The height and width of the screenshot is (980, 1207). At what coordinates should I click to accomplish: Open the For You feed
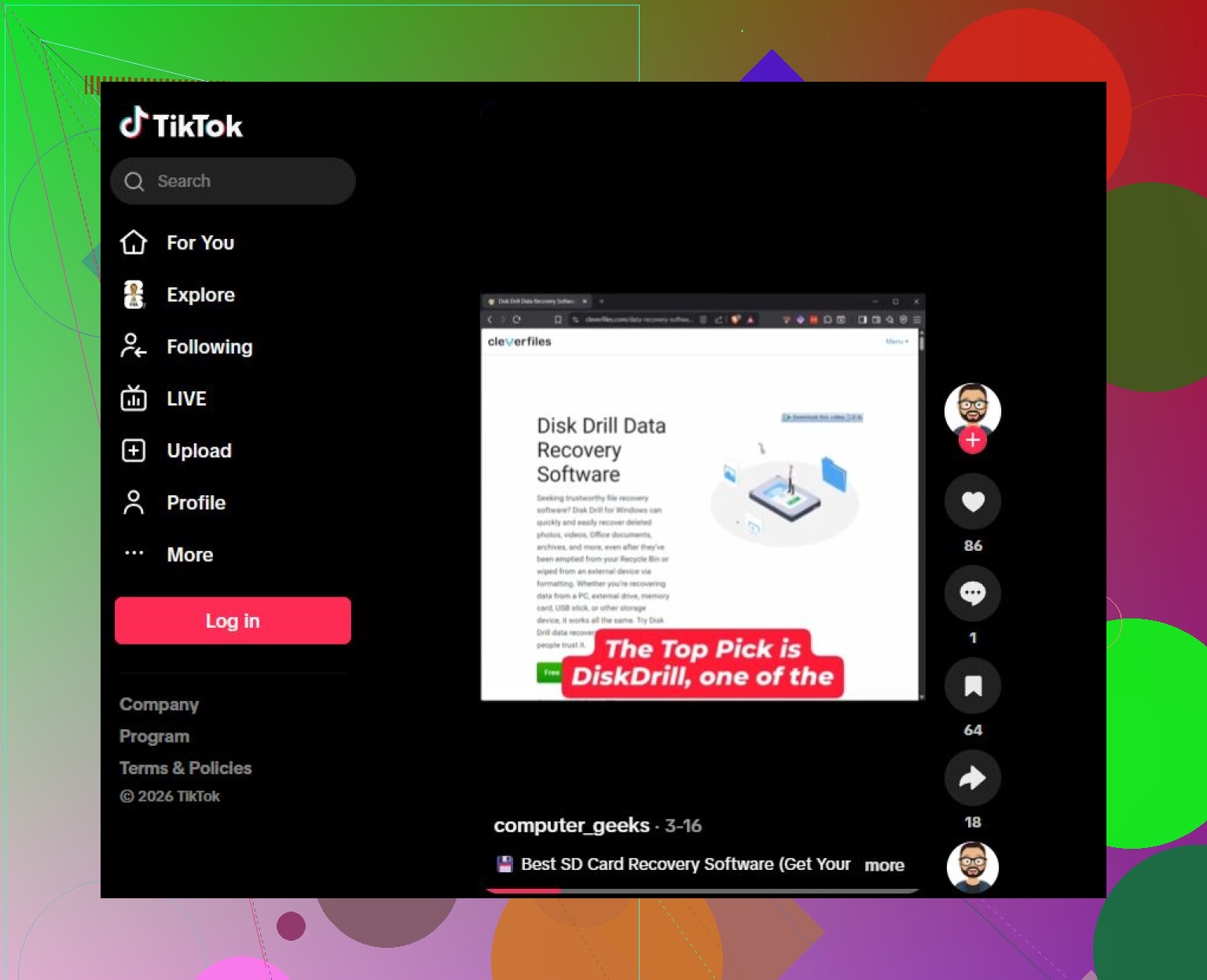tap(178, 243)
